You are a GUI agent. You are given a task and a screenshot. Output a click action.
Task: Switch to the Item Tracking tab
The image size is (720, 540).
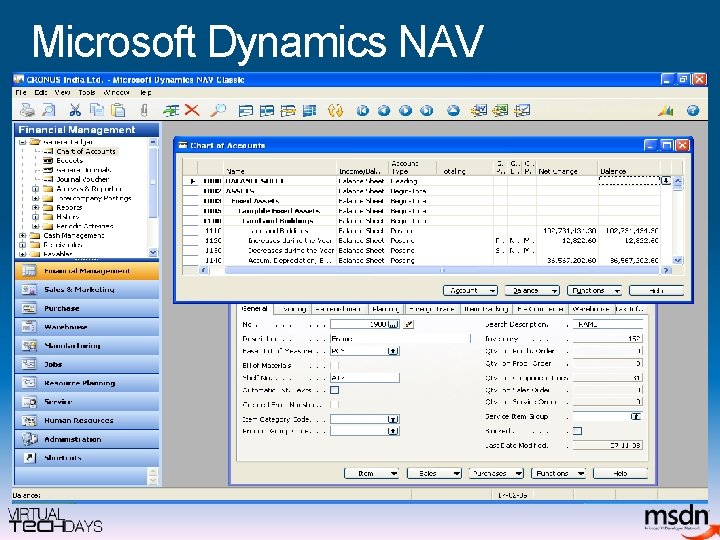(x=486, y=309)
